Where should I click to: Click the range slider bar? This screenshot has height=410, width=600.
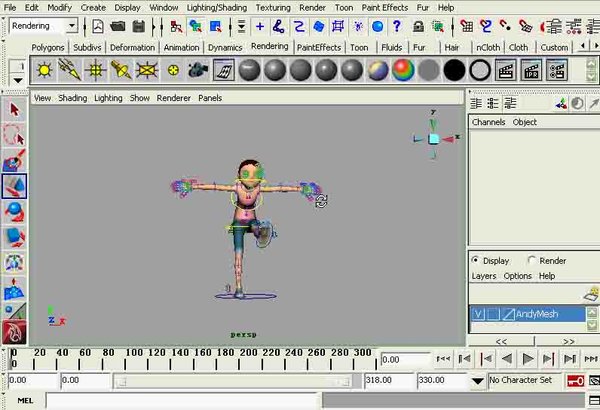250,381
